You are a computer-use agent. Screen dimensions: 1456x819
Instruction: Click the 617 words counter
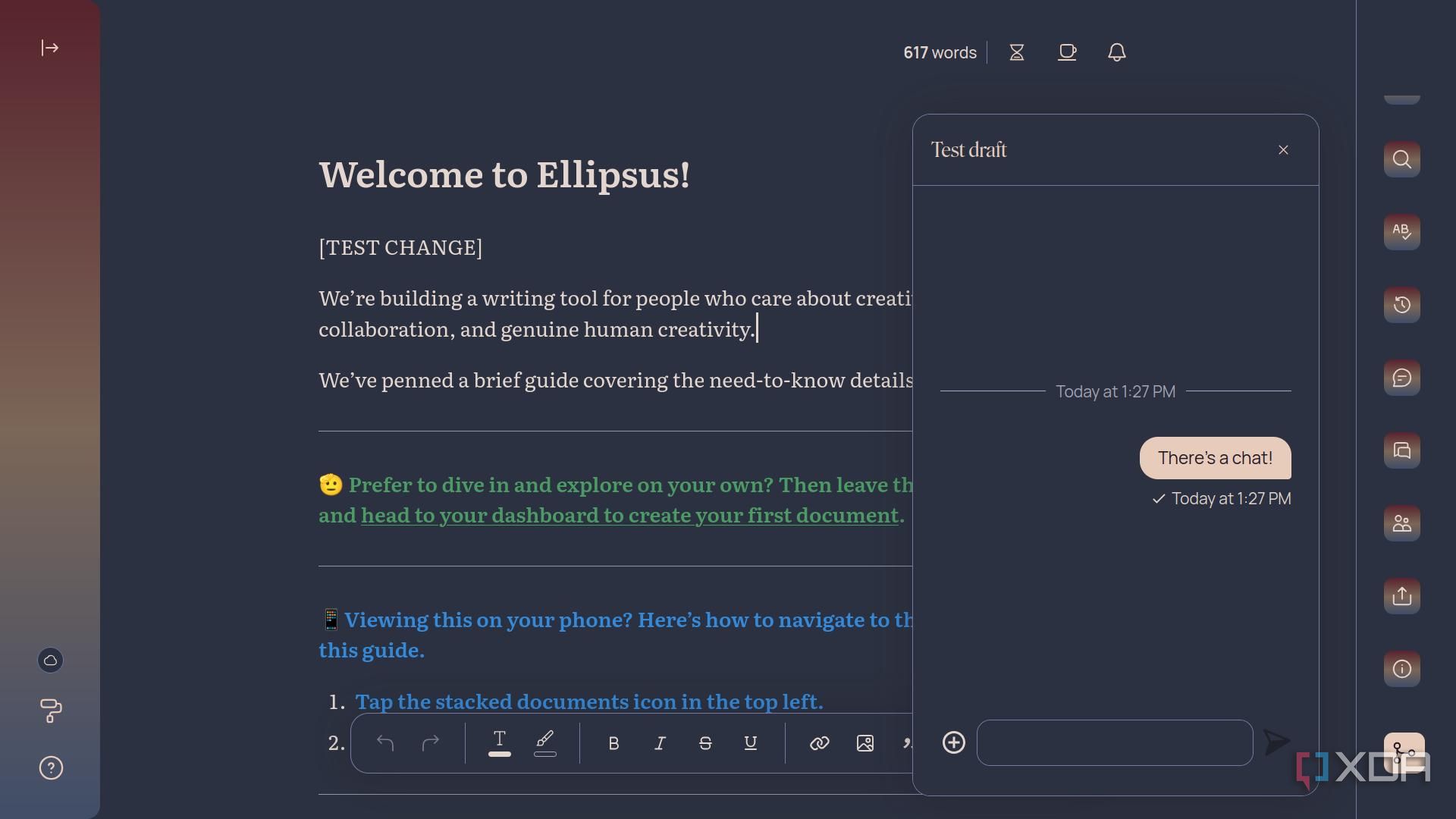[x=940, y=52]
